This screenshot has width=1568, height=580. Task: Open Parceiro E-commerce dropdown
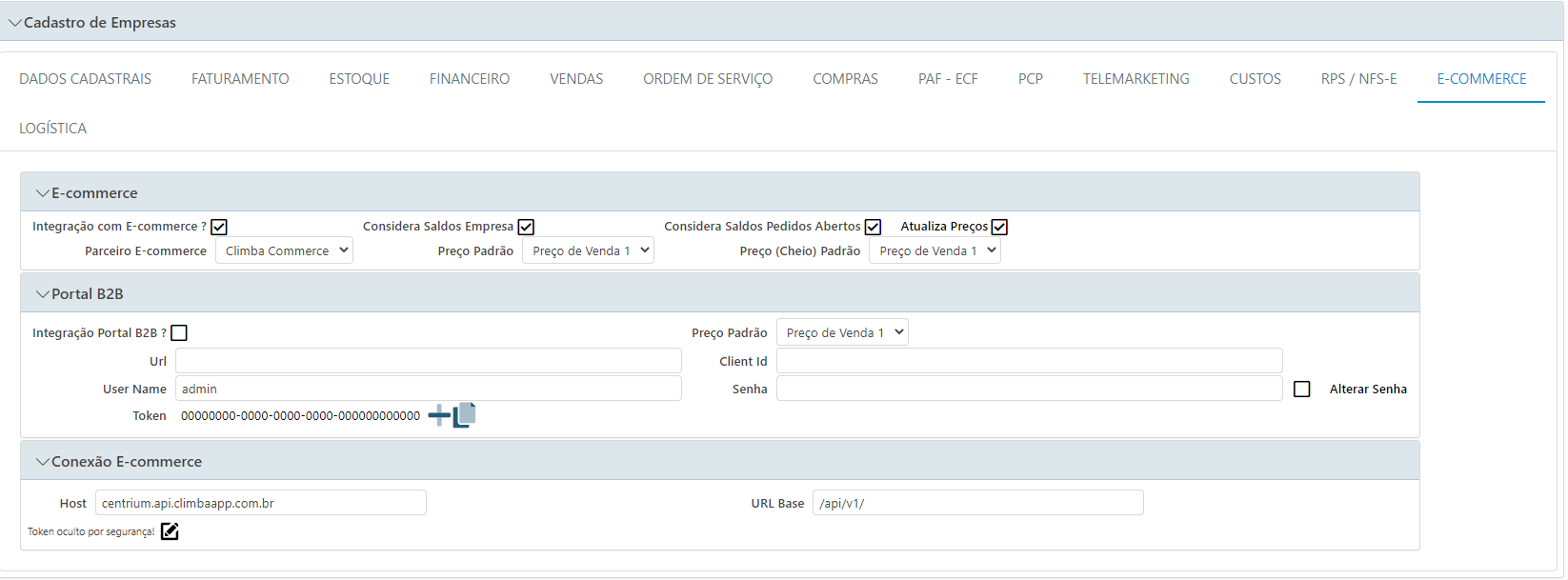coord(285,250)
